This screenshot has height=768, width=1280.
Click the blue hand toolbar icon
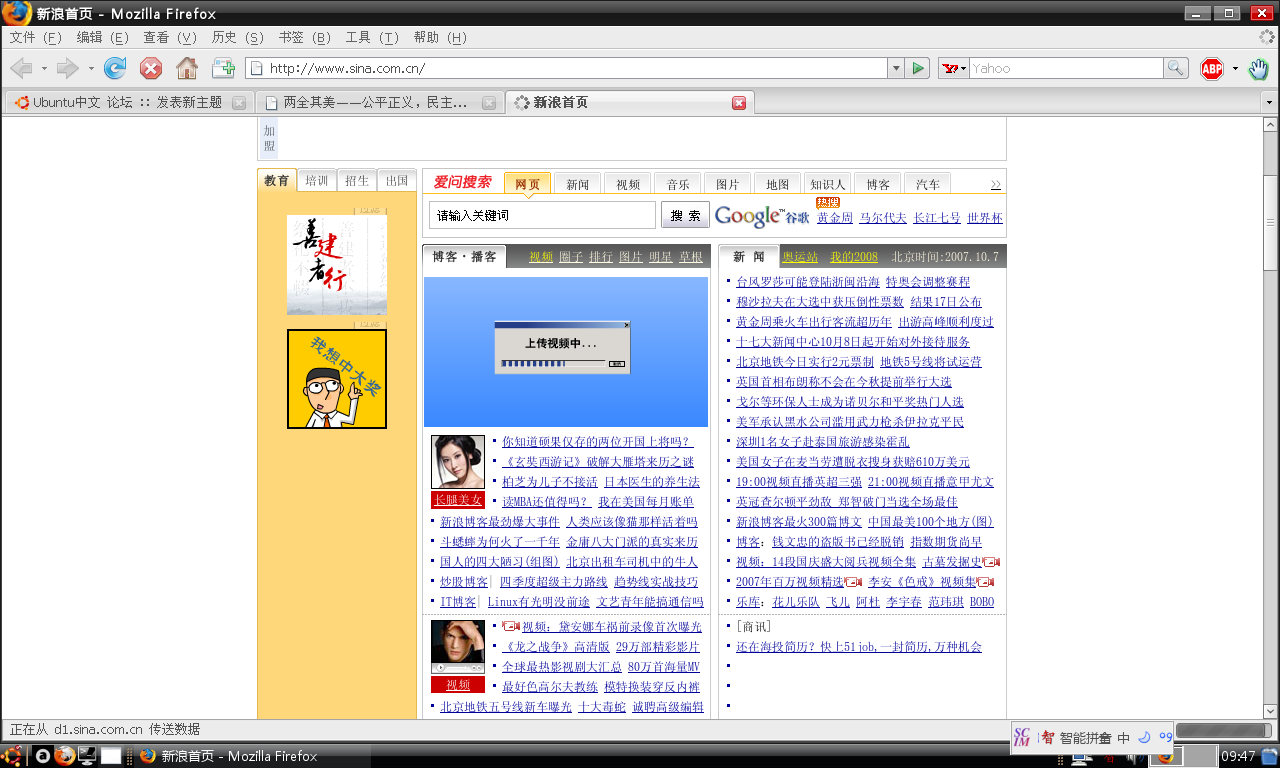click(1258, 68)
